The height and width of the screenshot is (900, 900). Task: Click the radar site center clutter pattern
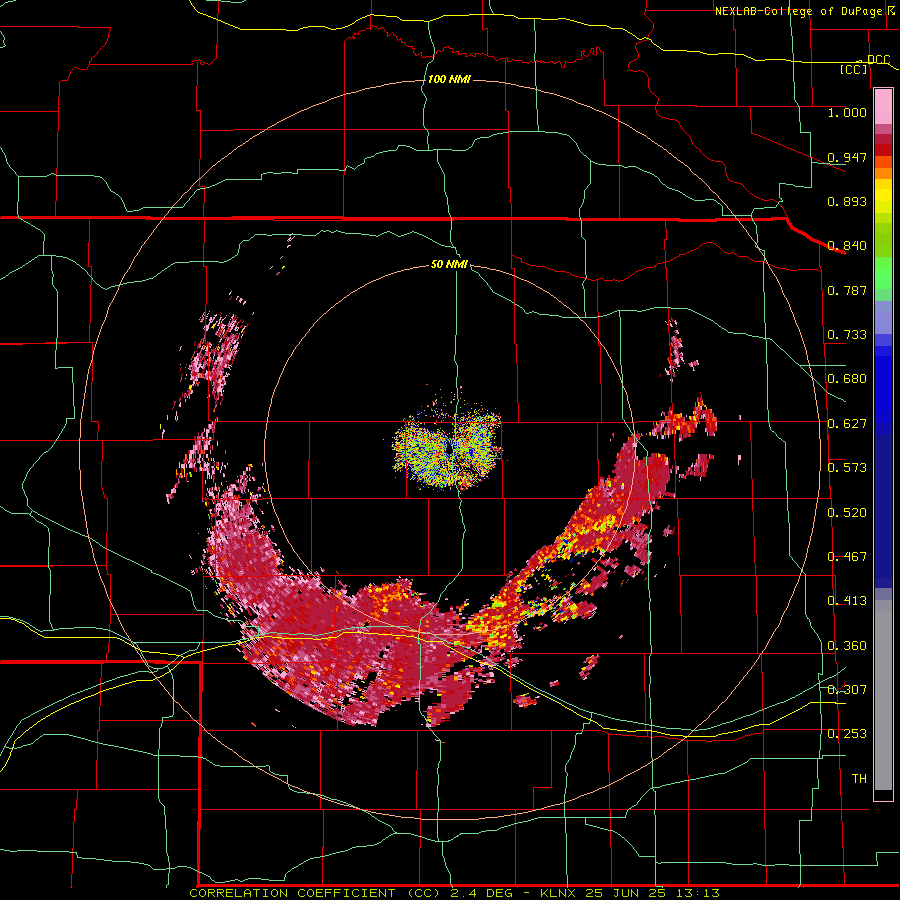[x=448, y=449]
